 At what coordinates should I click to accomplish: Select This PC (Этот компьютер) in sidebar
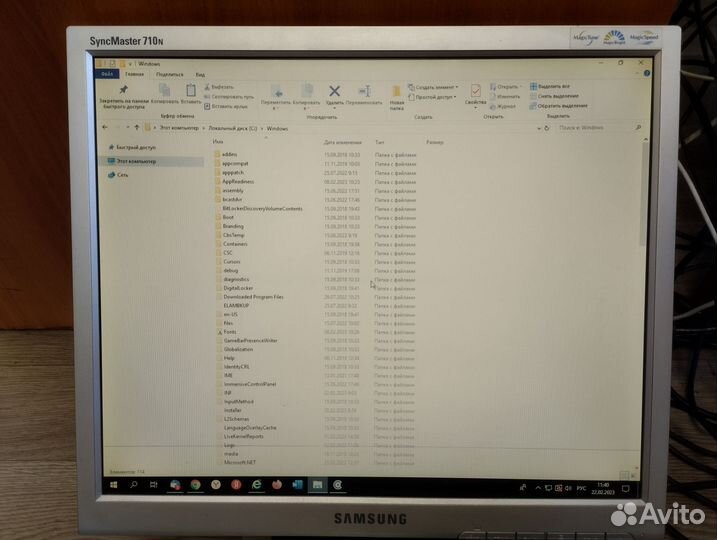(x=136, y=161)
